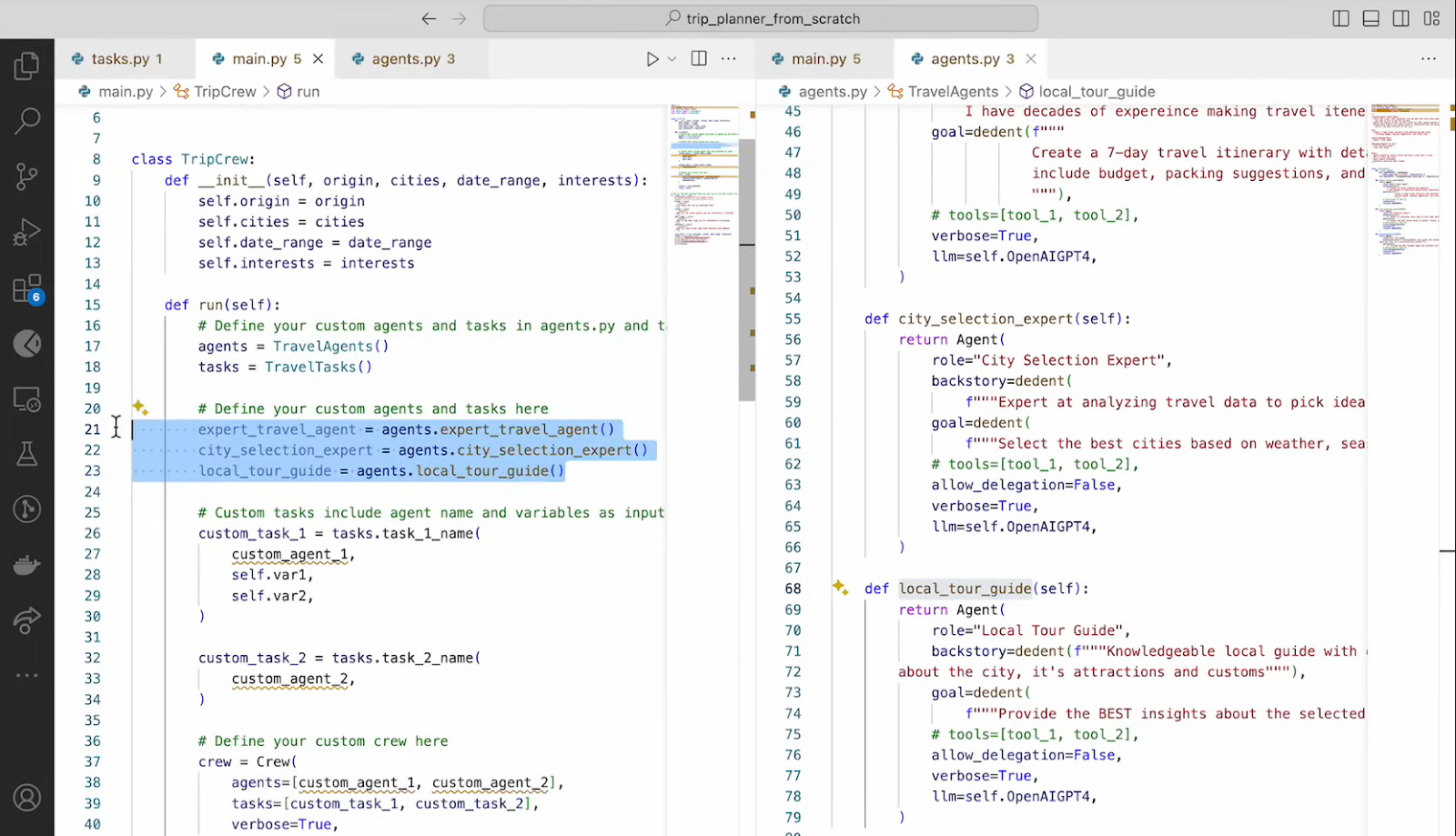Open the Run and Debug view
Image resolution: width=1456 pixels, height=836 pixels.
click(x=27, y=233)
